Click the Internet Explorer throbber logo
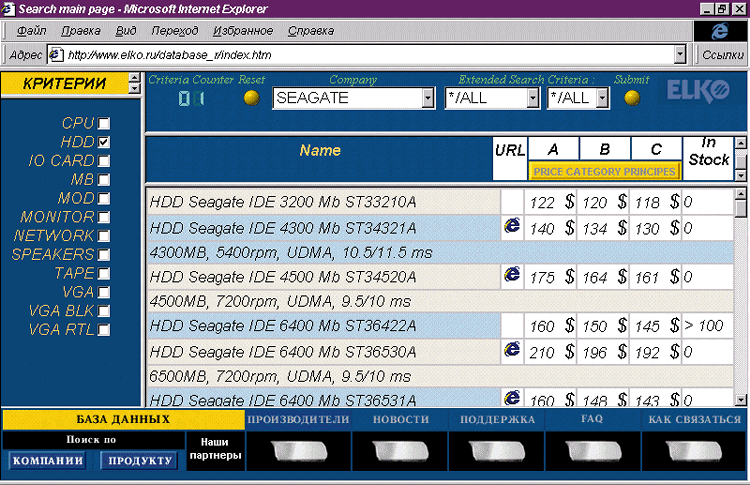This screenshot has width=750, height=485. coord(719,31)
